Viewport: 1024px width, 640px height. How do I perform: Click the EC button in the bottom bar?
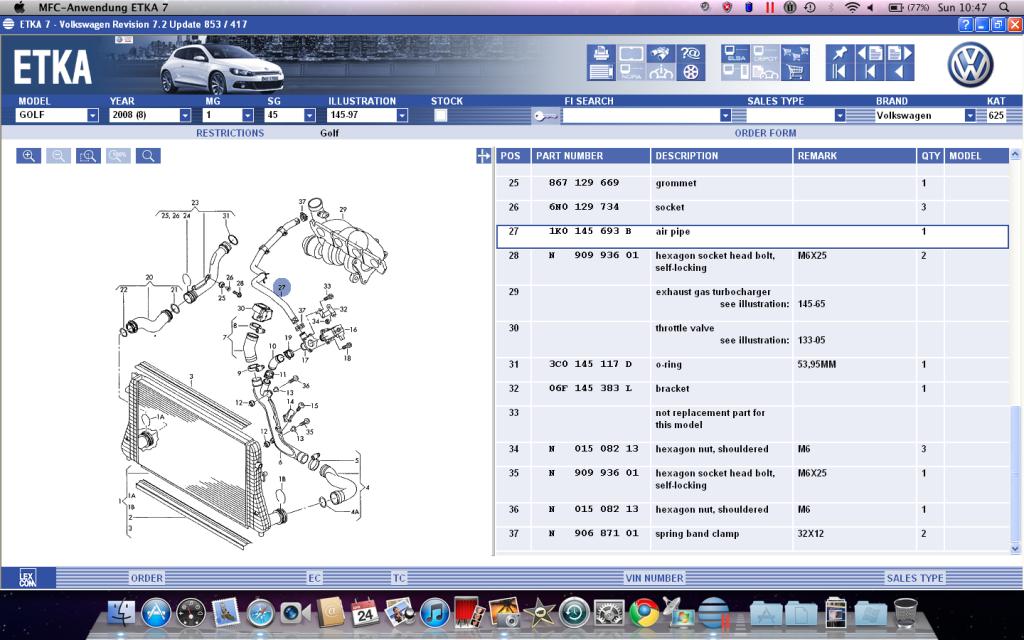click(x=315, y=578)
